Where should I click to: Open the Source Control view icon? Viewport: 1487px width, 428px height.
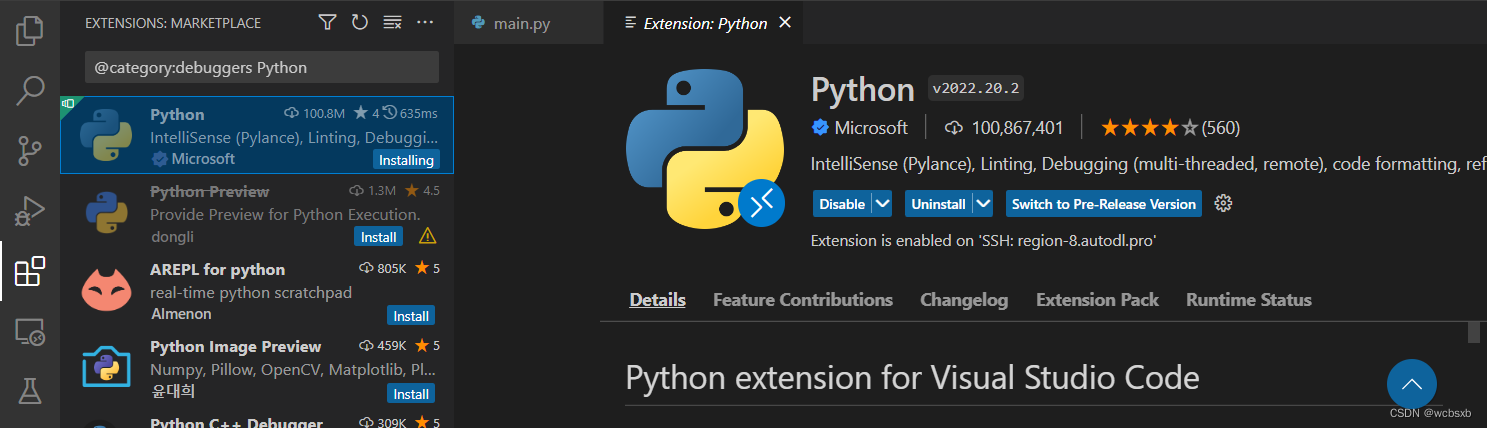click(30, 152)
